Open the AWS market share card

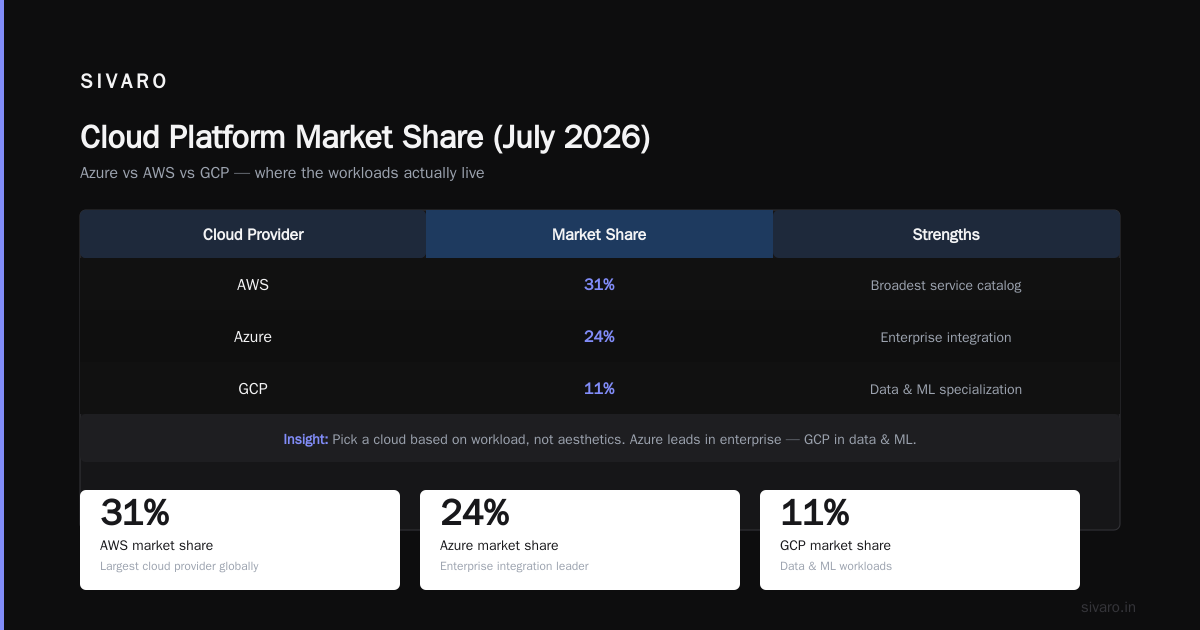click(x=240, y=540)
